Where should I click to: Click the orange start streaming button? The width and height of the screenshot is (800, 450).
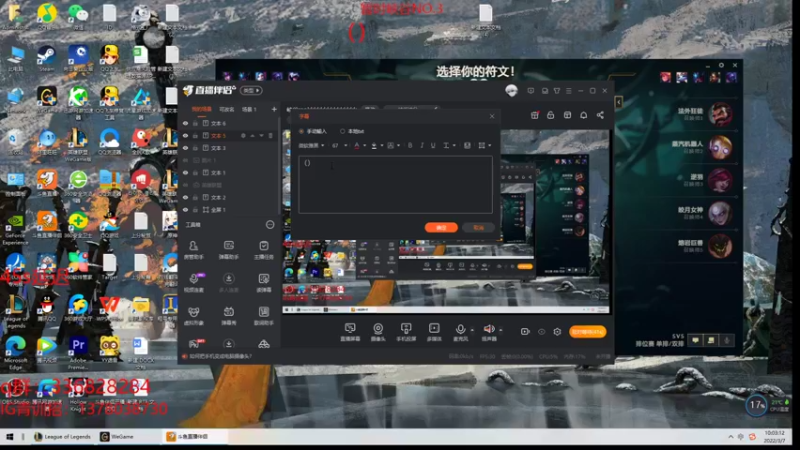(x=587, y=332)
